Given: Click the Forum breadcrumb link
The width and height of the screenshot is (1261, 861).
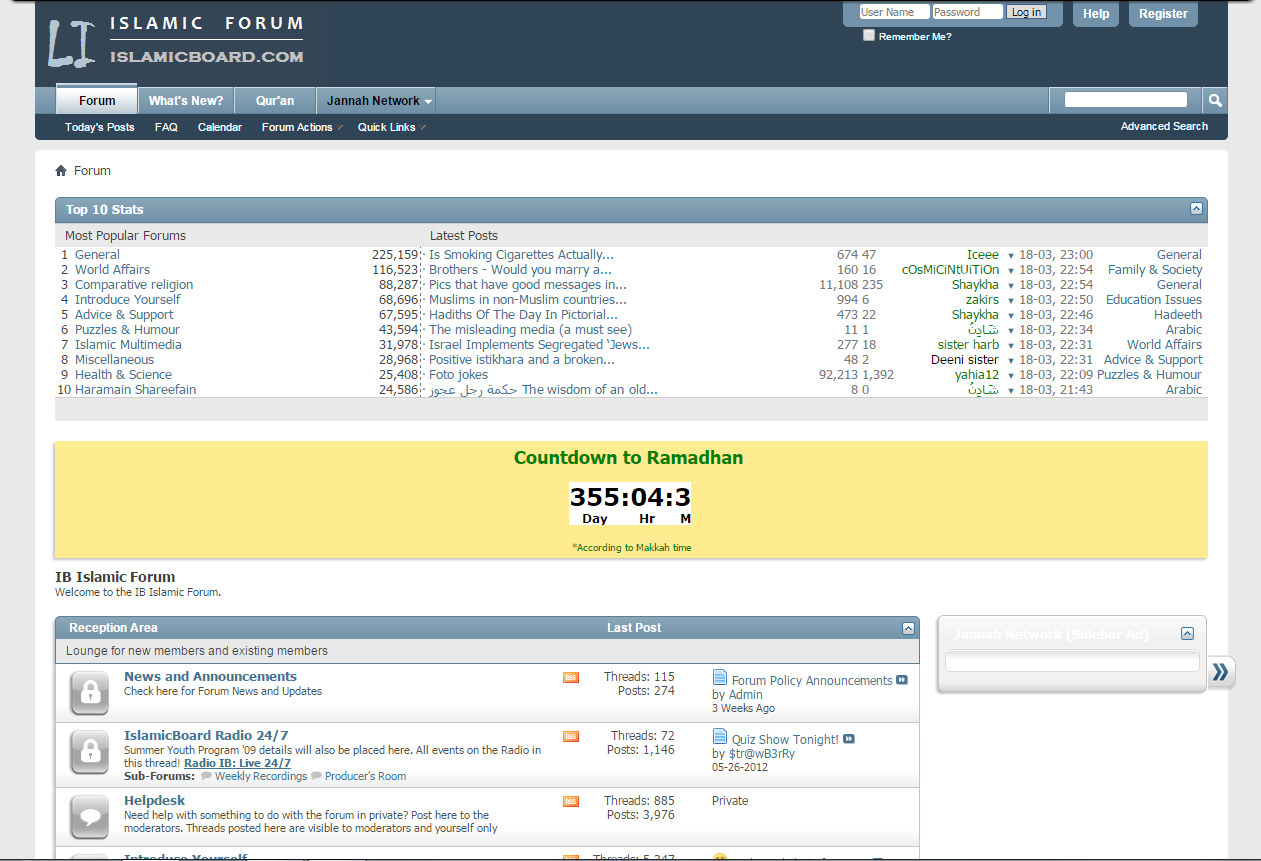Looking at the screenshot, I should pyautogui.click(x=92, y=171).
